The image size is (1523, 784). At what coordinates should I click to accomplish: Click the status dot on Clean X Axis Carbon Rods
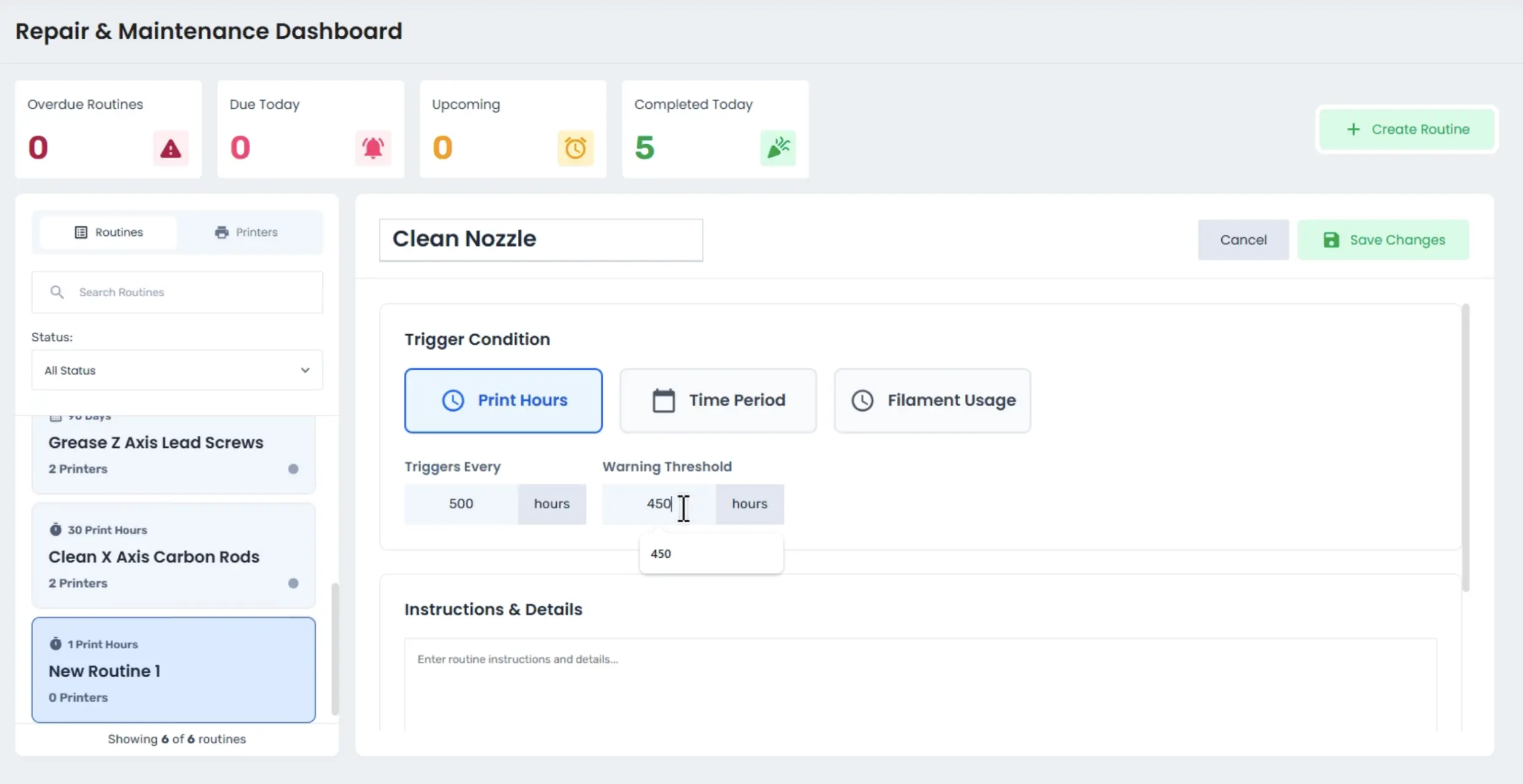coord(293,583)
